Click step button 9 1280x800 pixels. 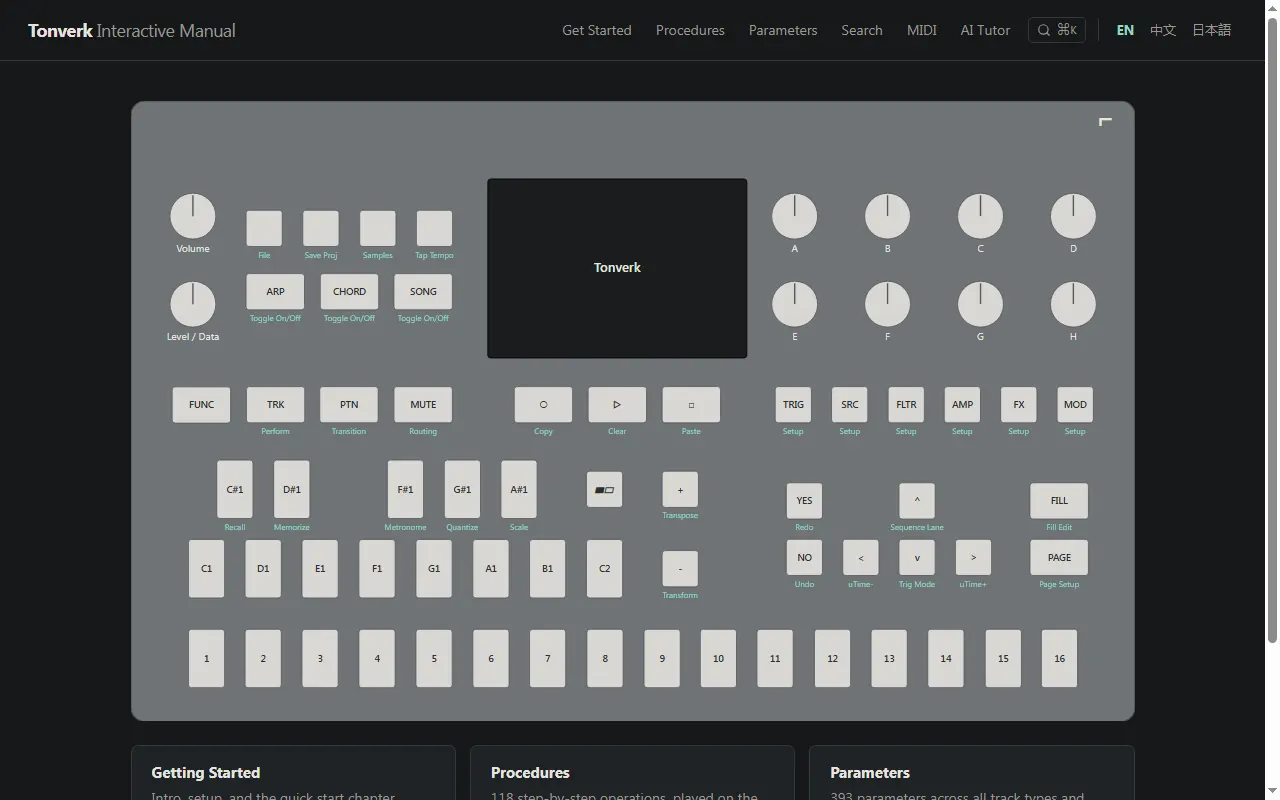click(662, 659)
